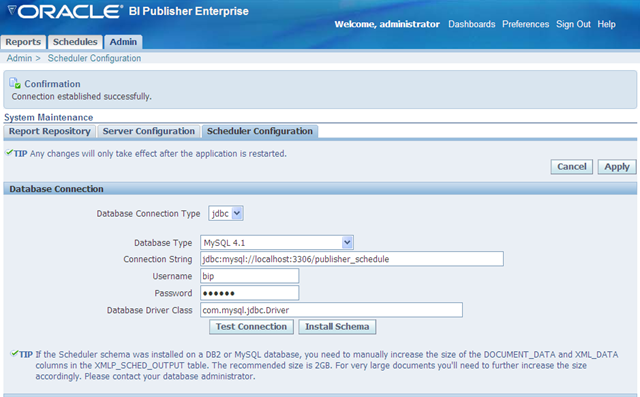Open the Help link
The width and height of the screenshot is (640, 397).
(x=606, y=24)
